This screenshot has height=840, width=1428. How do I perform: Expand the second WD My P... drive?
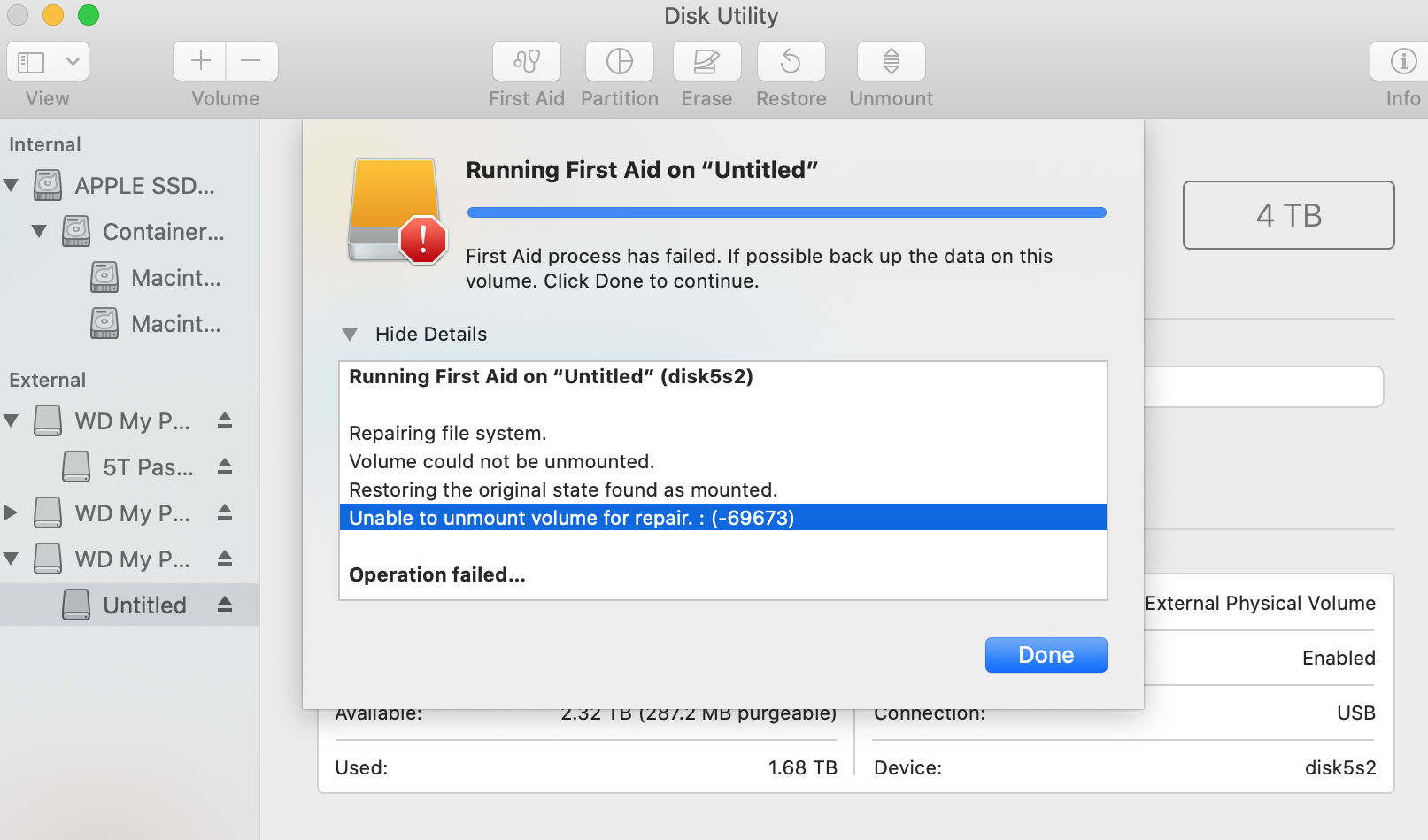pyautogui.click(x=12, y=512)
